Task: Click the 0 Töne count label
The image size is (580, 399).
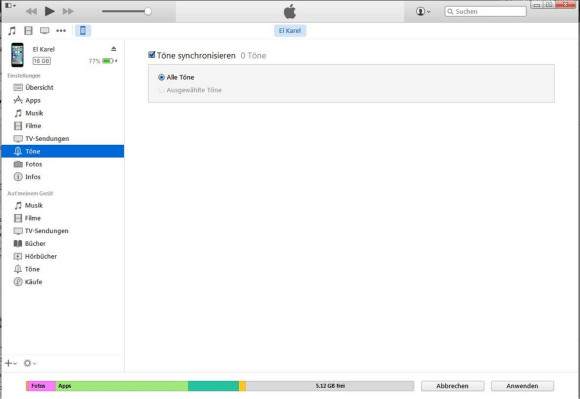Action: click(x=253, y=55)
